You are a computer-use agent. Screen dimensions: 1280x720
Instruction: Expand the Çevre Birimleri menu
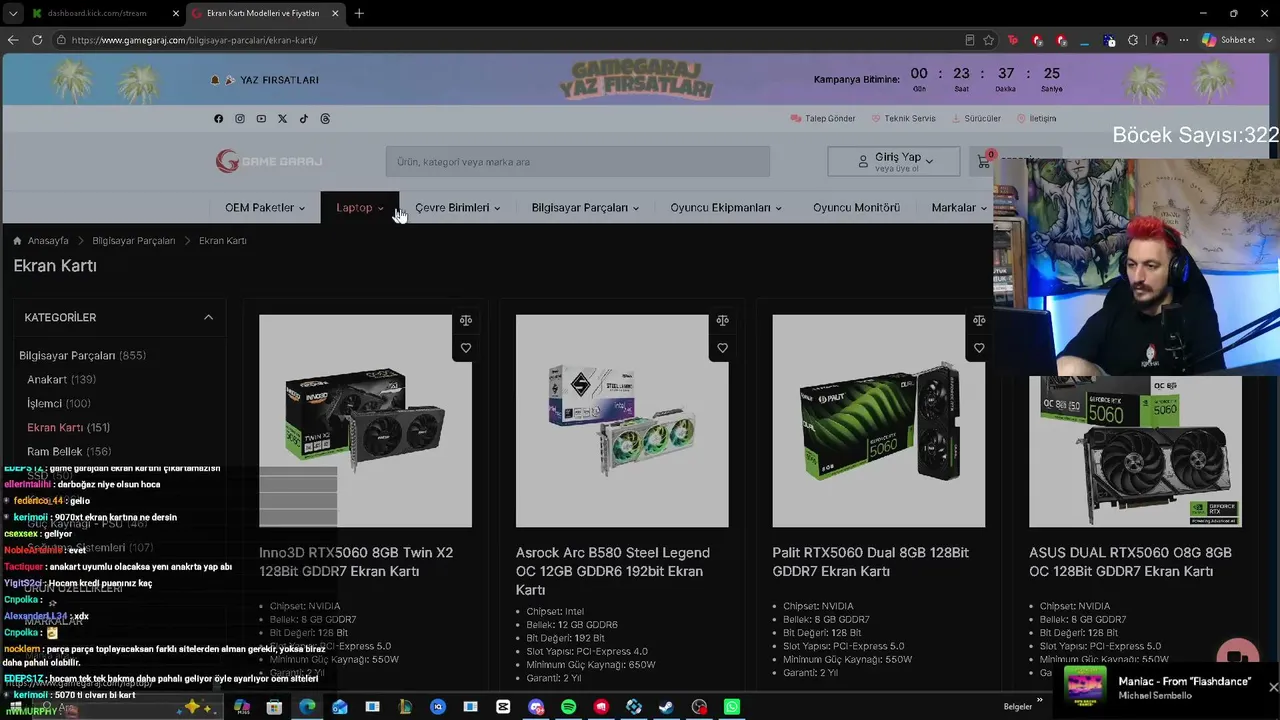[458, 208]
